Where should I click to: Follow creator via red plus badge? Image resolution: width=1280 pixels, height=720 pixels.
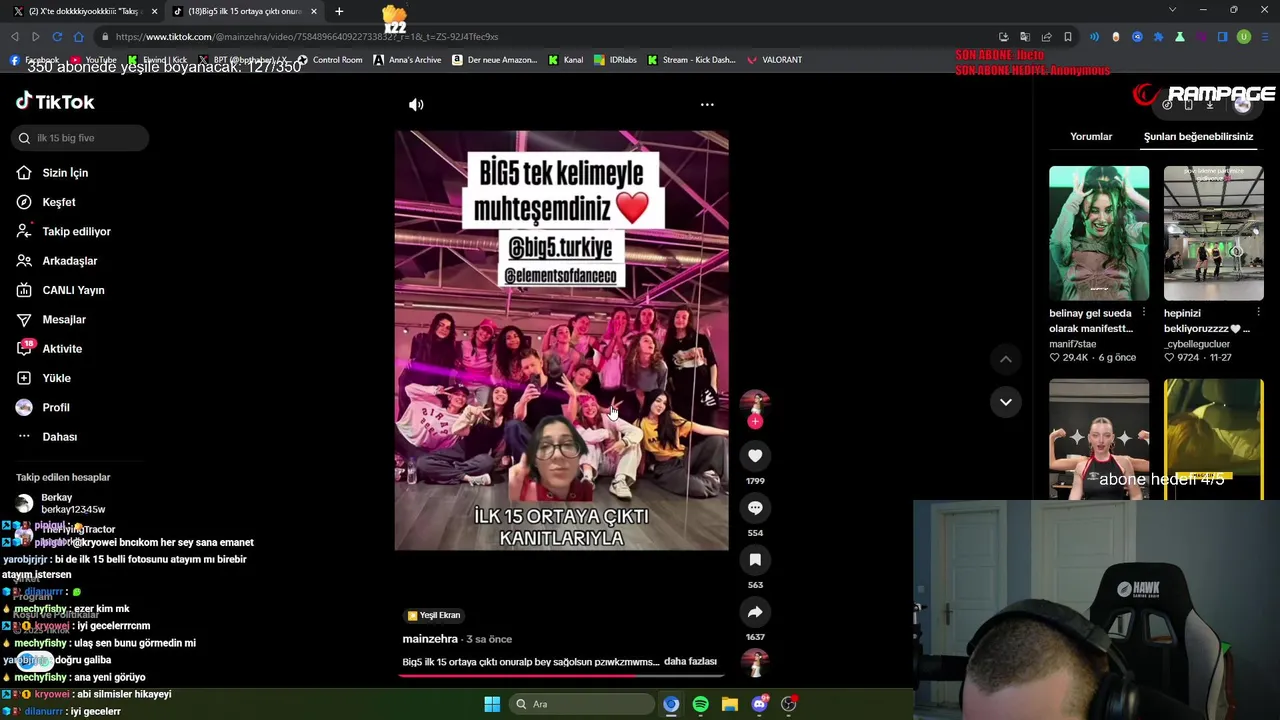point(755,422)
